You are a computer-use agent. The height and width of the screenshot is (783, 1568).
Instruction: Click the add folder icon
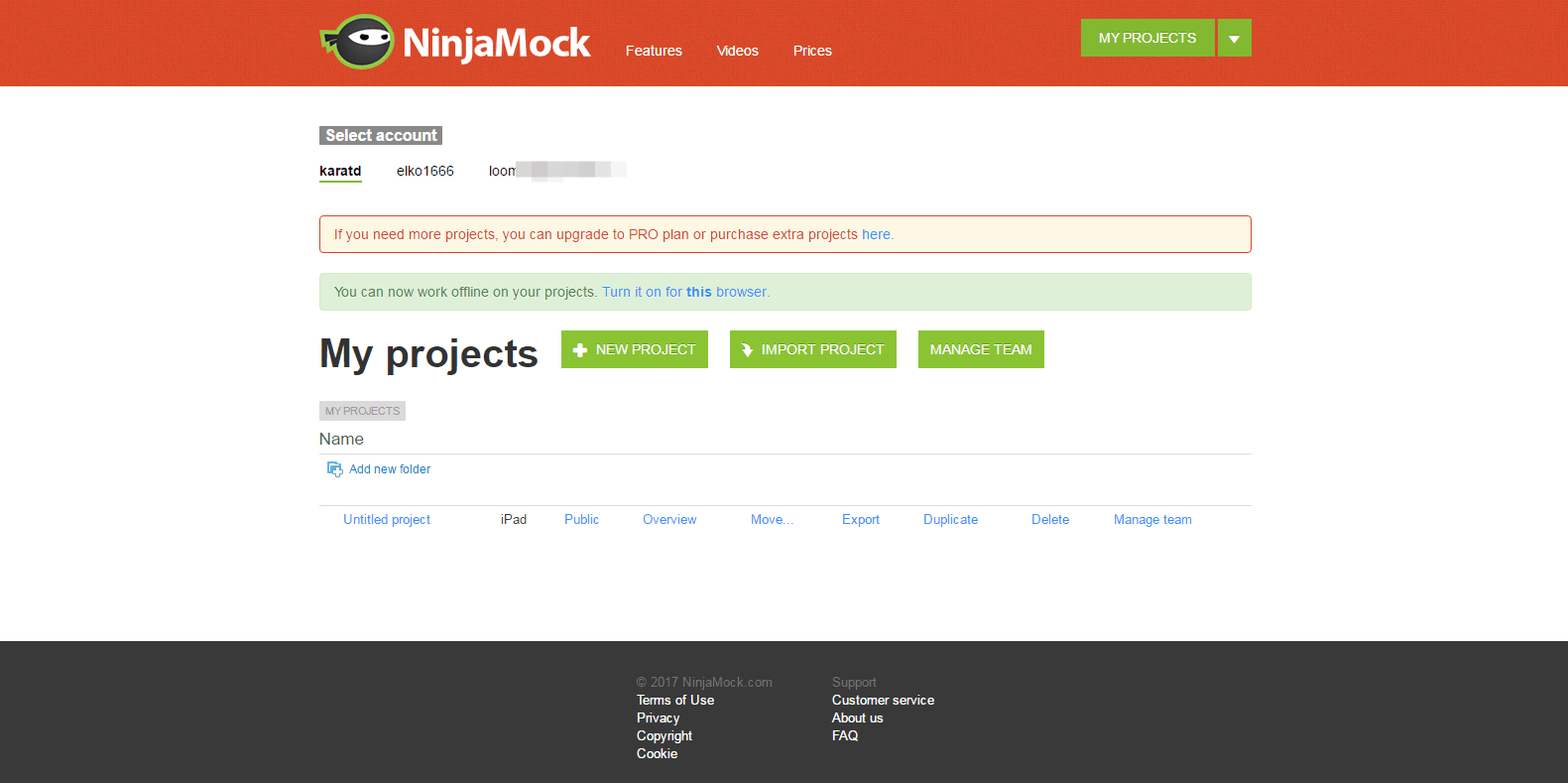pos(334,469)
